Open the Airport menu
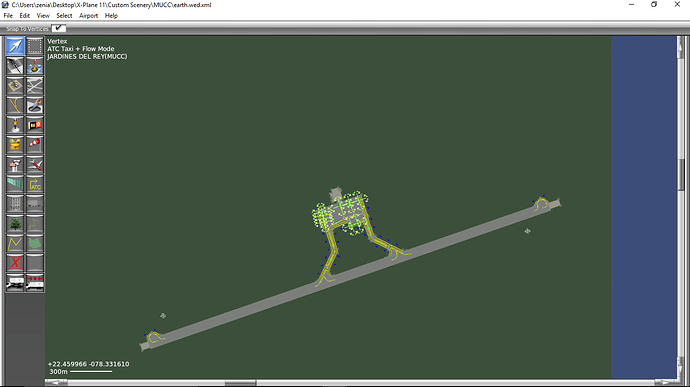The width and height of the screenshot is (690, 387). 88,15
